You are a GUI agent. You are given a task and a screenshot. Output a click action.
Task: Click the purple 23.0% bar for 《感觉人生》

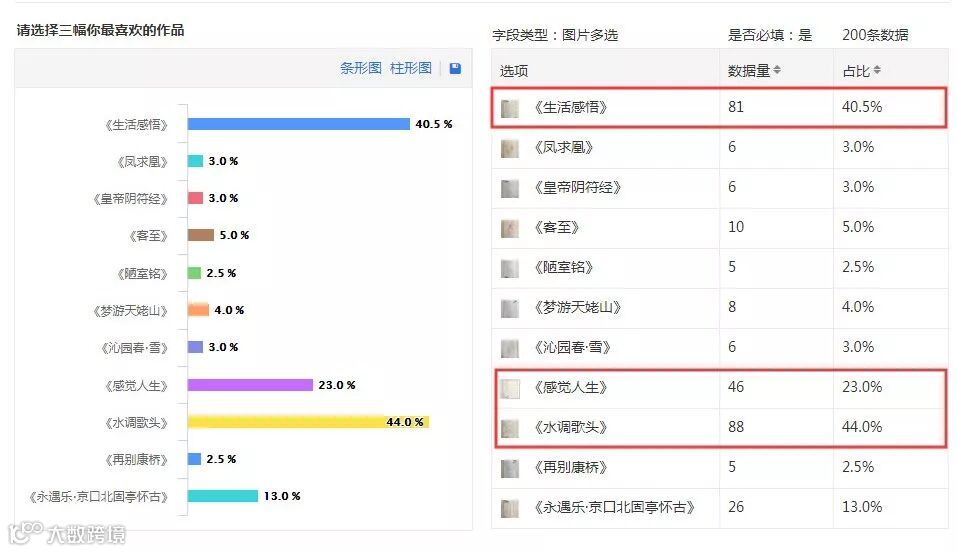click(x=250, y=385)
